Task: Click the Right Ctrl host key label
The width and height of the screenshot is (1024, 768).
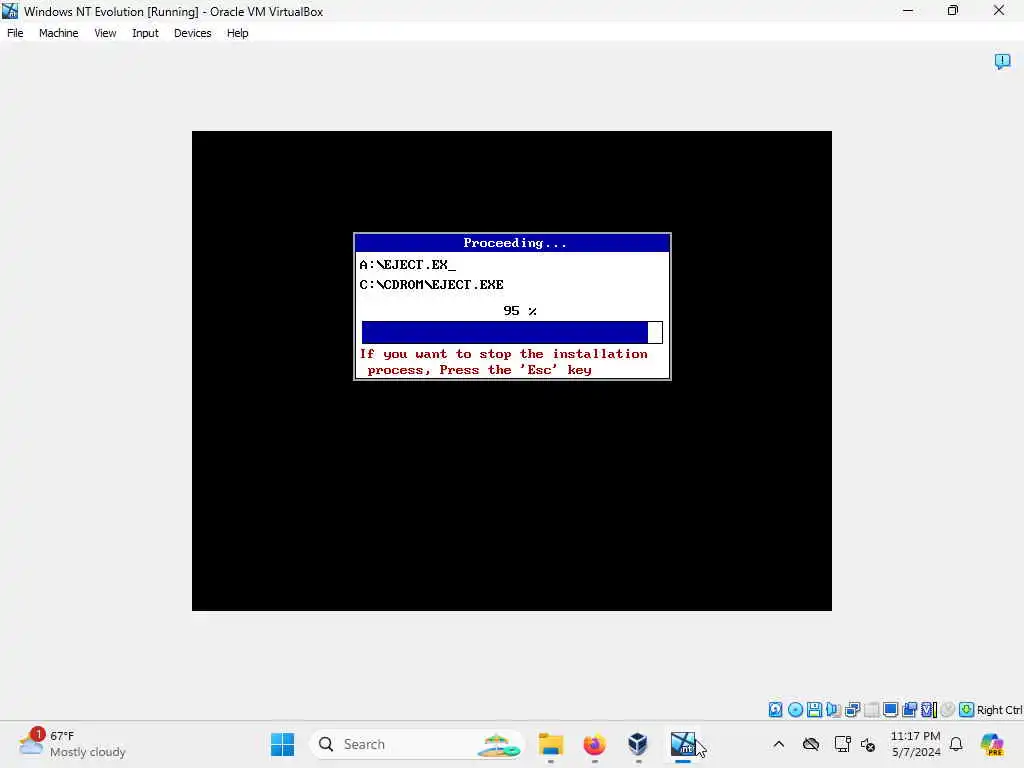Action: (999, 710)
